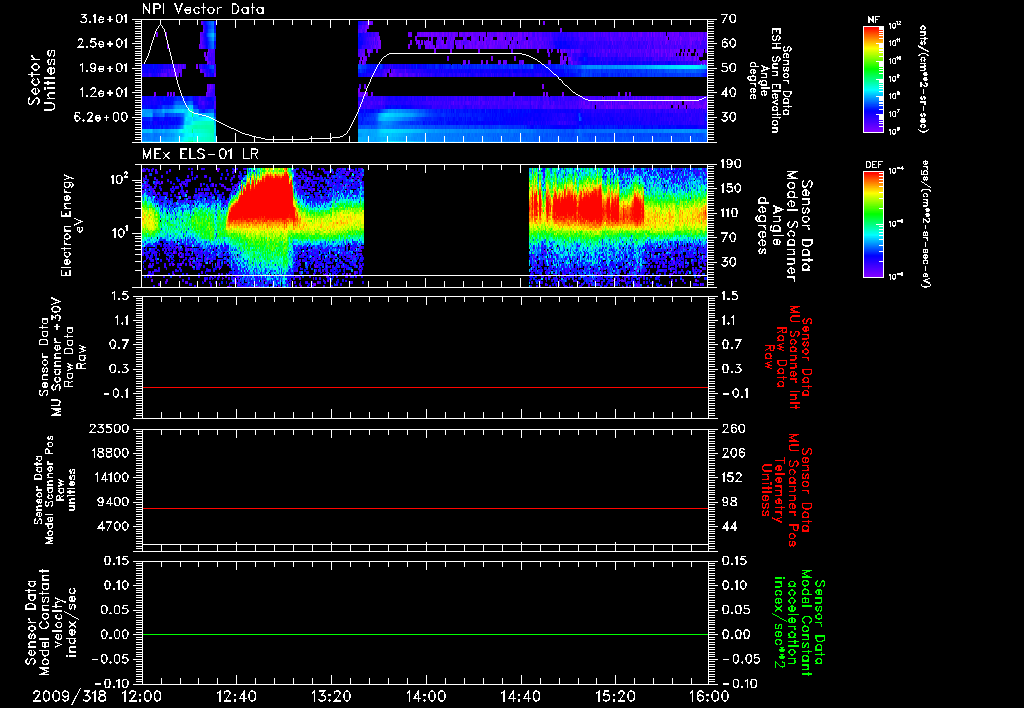Click the white sun elevation curve peak

coord(161,24)
